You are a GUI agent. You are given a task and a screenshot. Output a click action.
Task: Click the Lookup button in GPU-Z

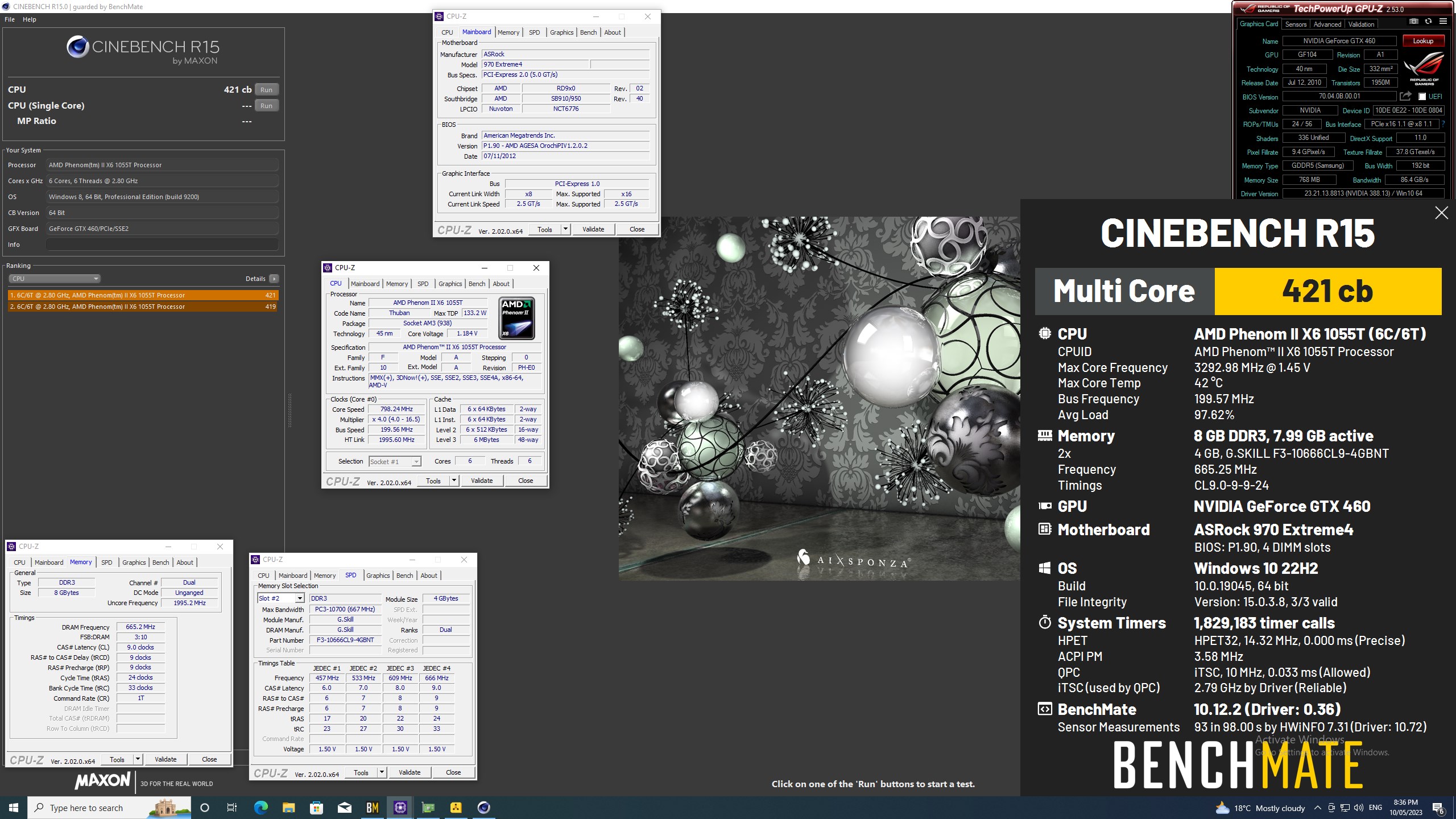point(1423,41)
